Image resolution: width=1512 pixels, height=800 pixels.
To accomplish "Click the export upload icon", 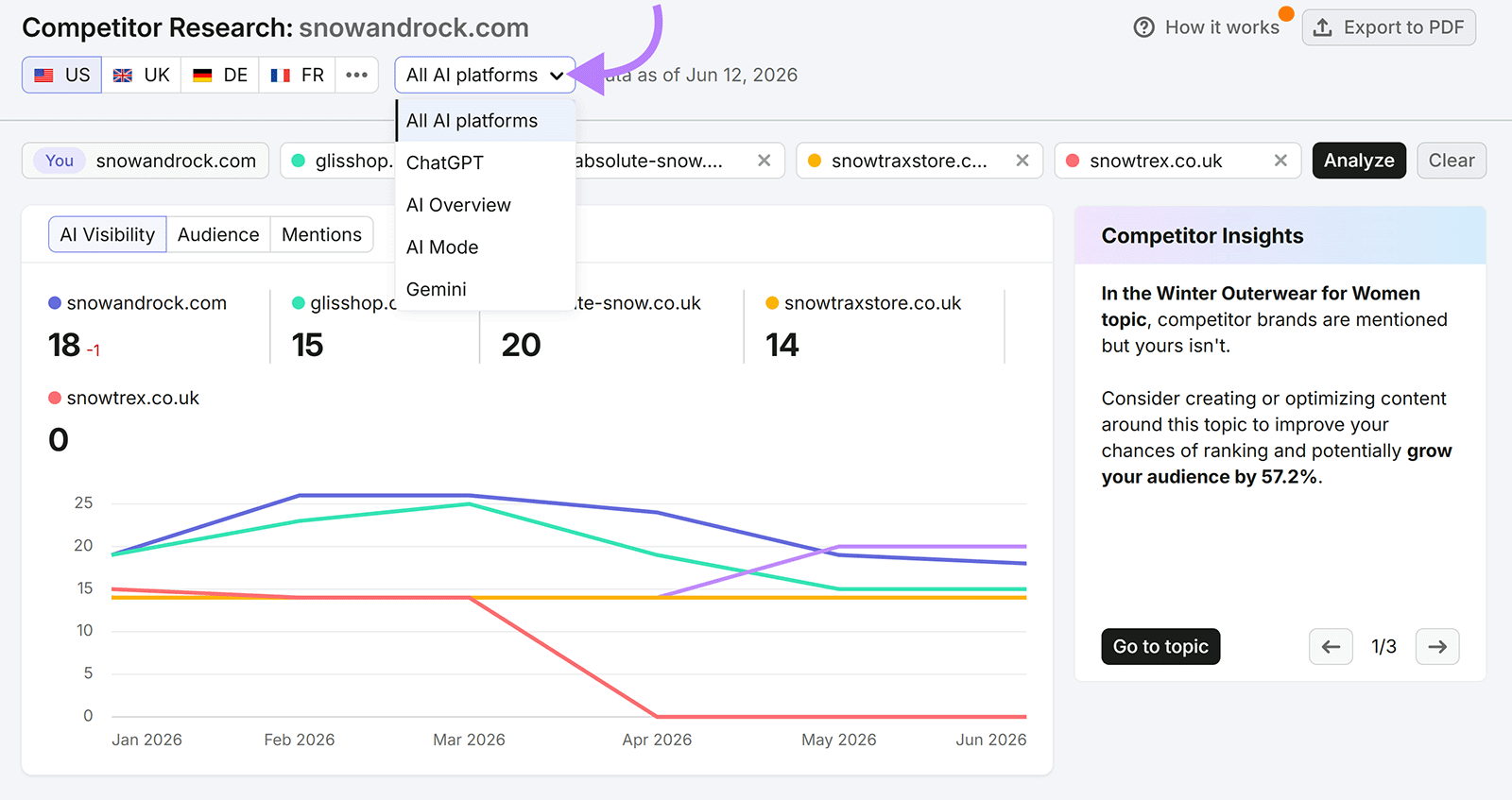I will 1323,27.
